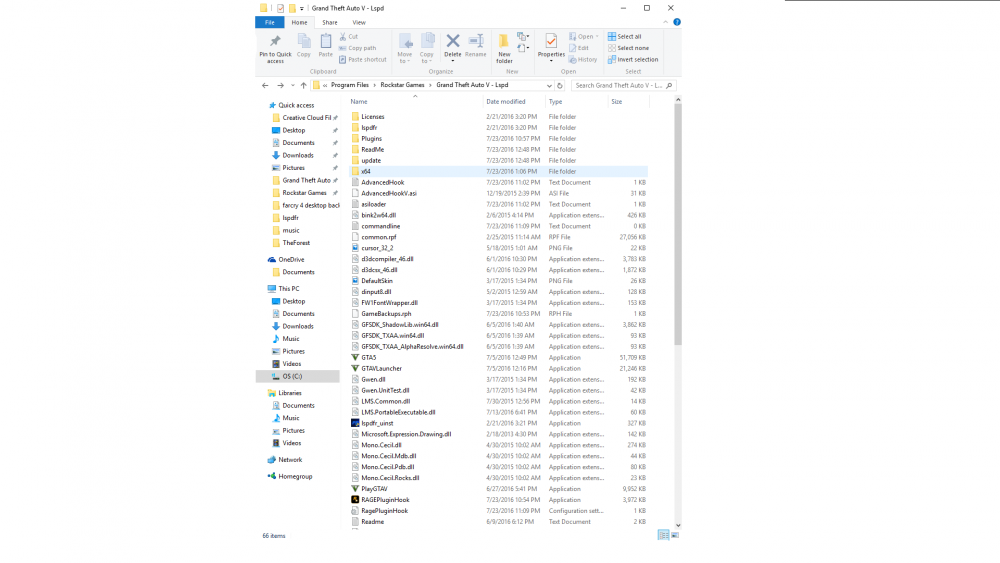Switch to the Share tab

[330, 22]
